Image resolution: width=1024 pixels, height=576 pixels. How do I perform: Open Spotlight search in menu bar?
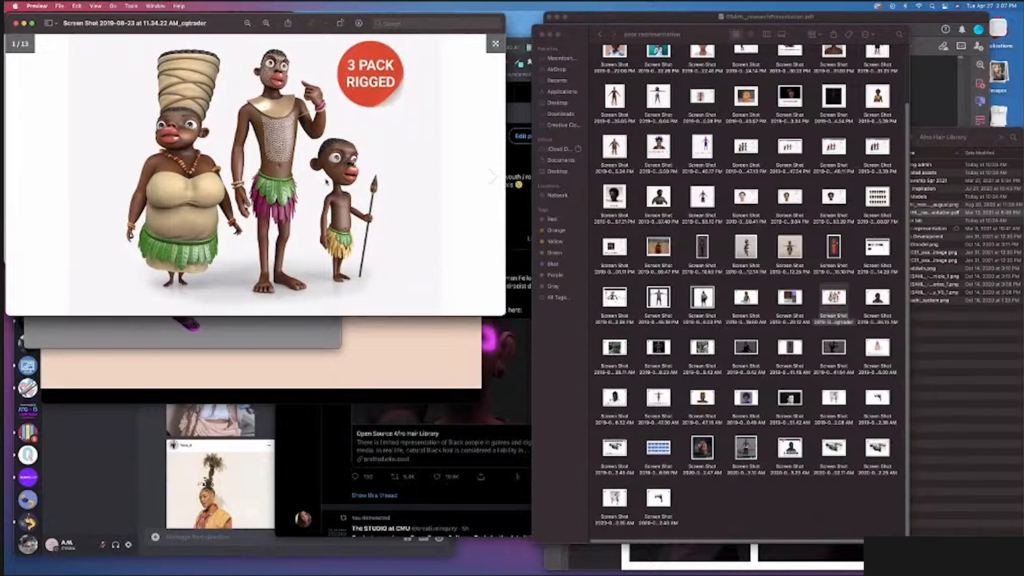(932, 6)
